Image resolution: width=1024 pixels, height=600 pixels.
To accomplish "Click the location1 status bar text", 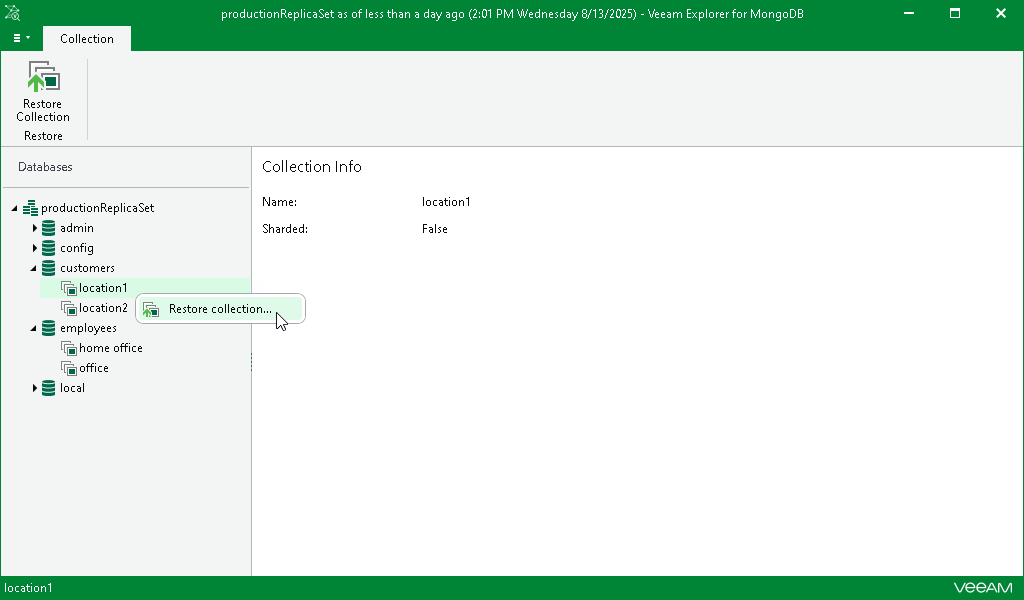I will 28,588.
